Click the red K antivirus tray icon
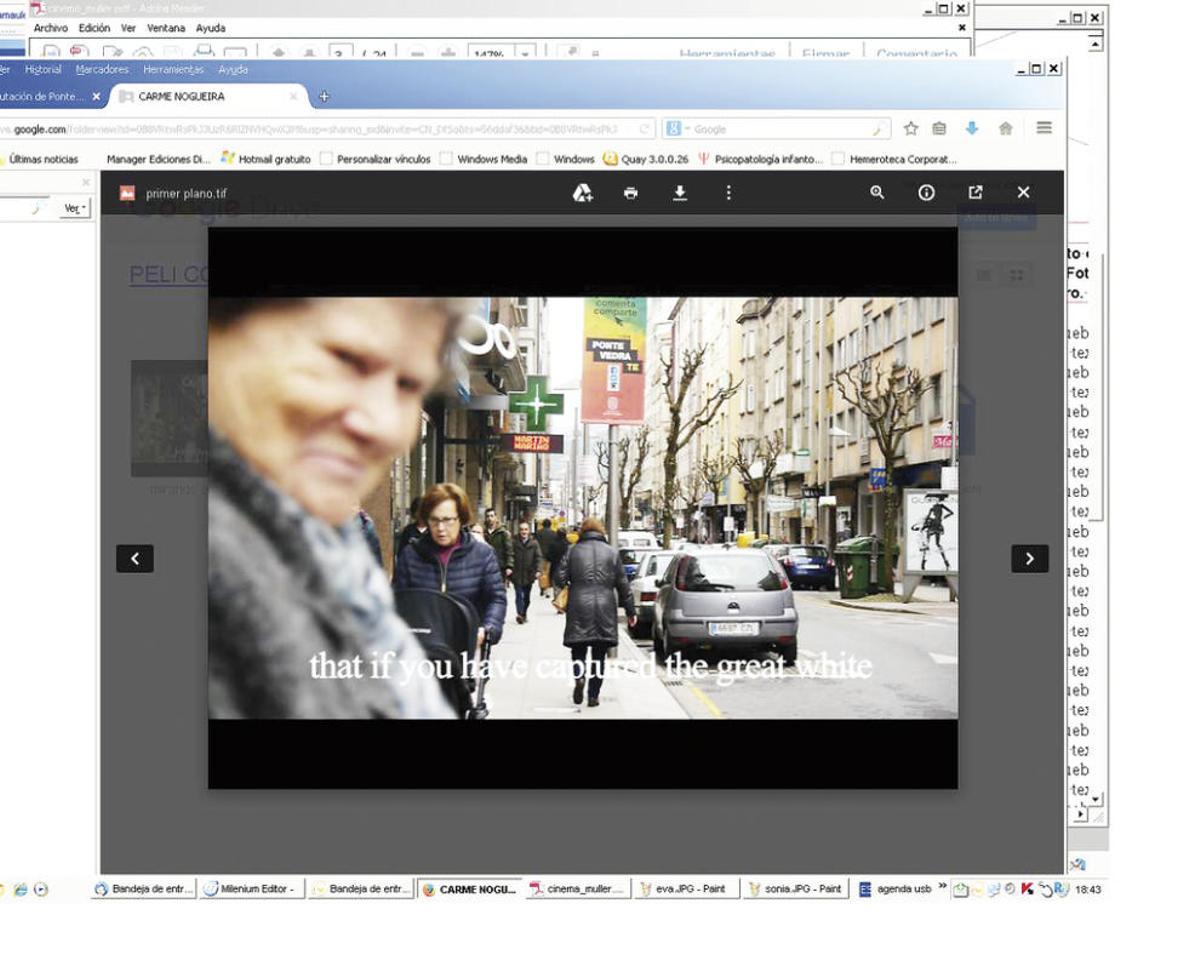The image size is (1200, 960). click(1026, 889)
